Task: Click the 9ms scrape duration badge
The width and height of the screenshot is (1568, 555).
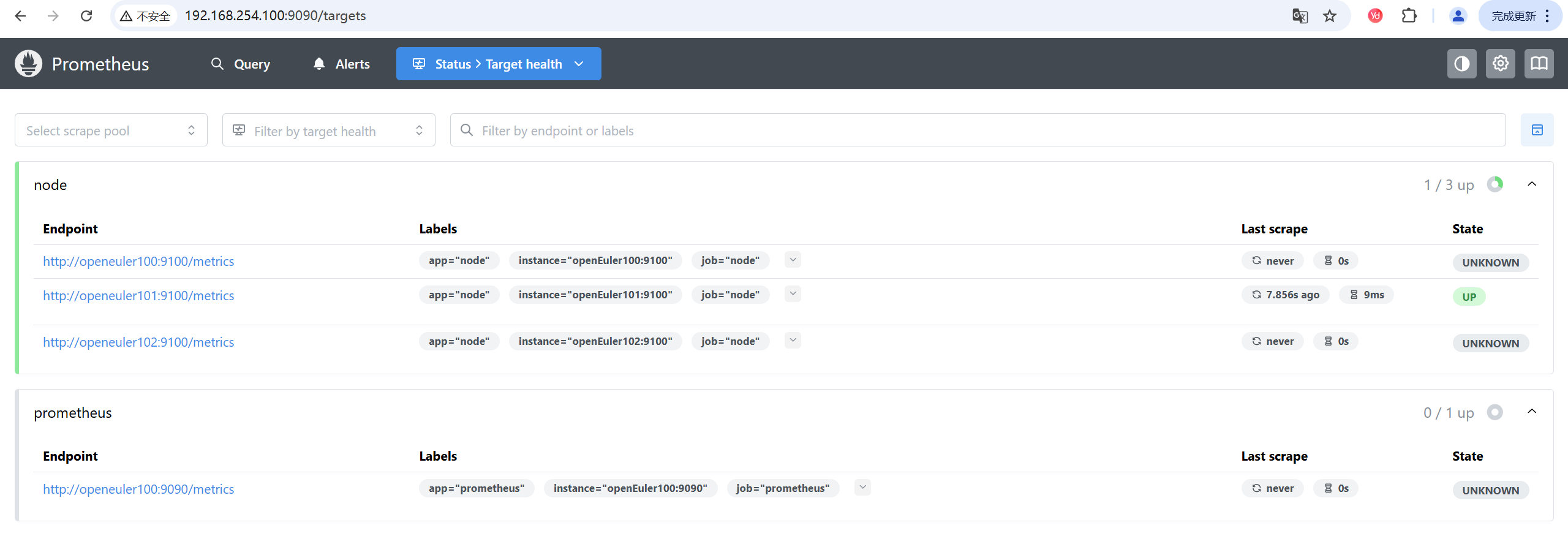Action: pos(1366,295)
